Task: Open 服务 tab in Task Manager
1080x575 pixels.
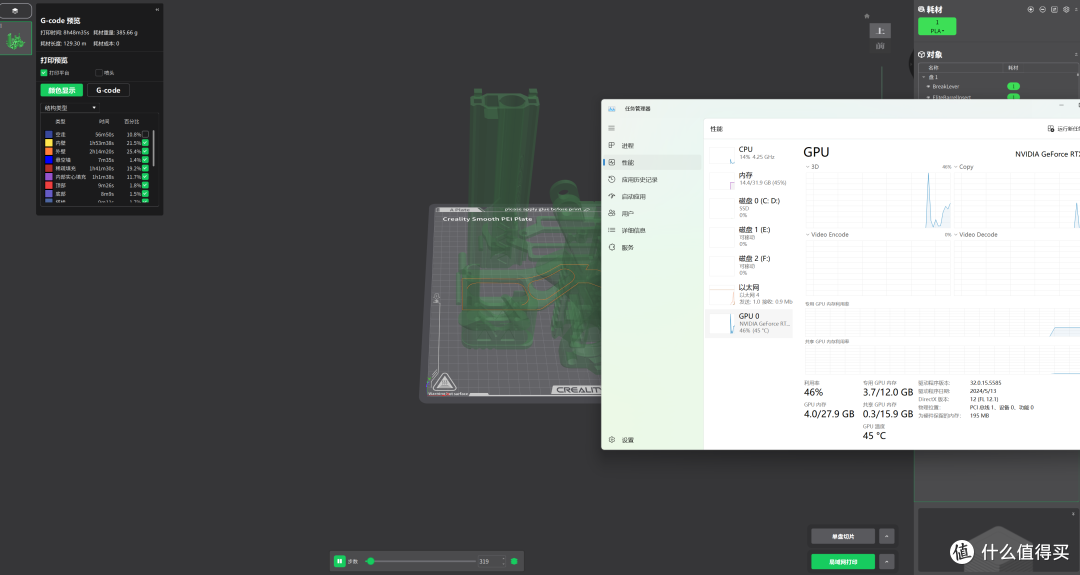Action: point(652,247)
